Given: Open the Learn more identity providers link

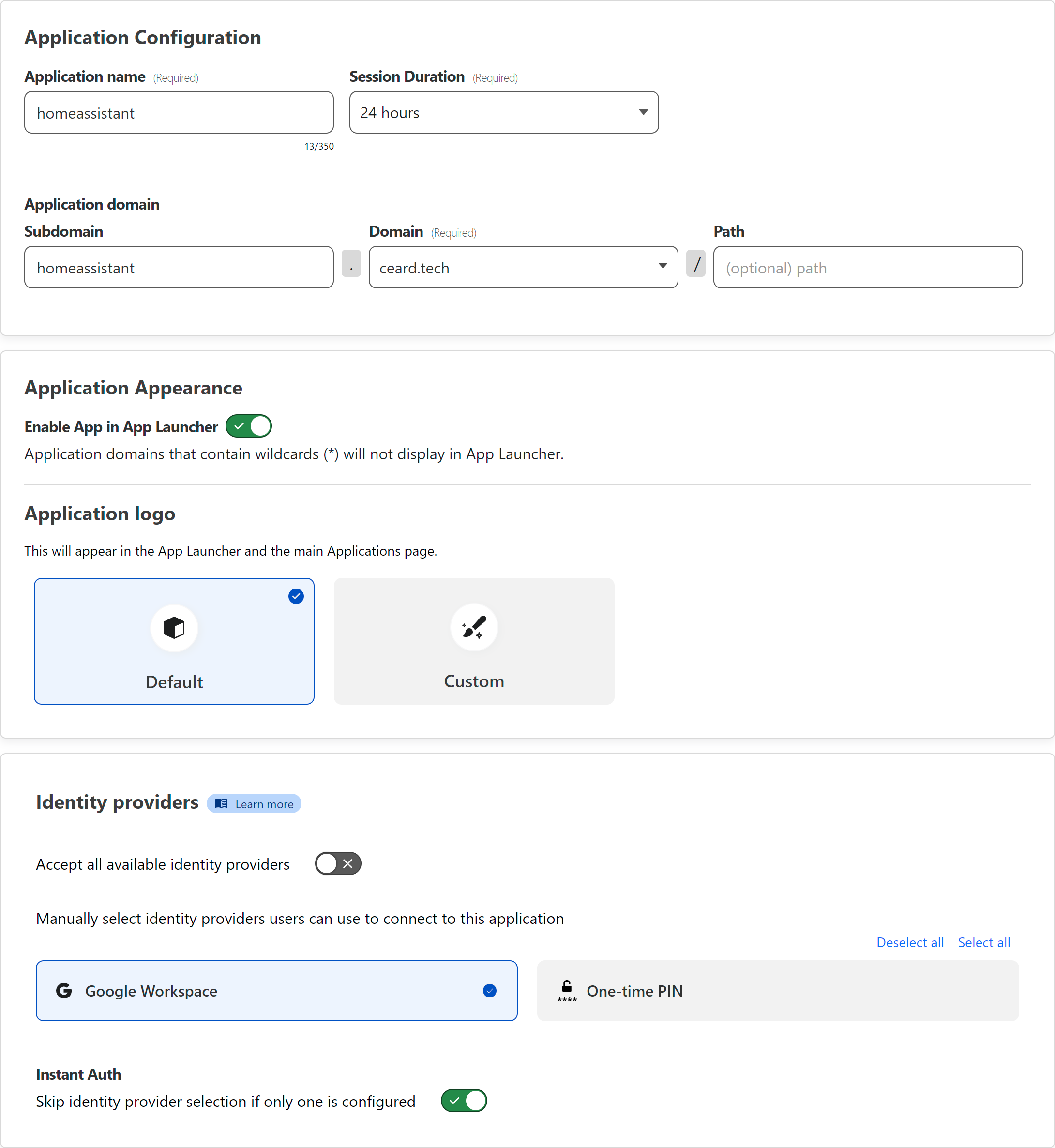Looking at the screenshot, I should pos(264,804).
